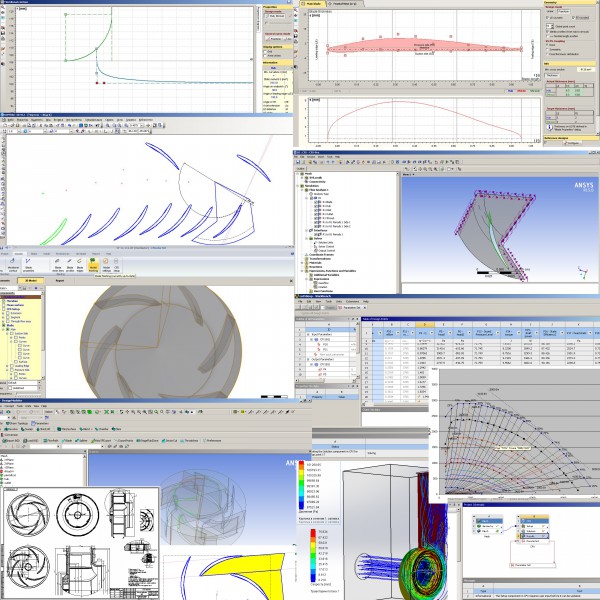Click Sweep tool in DesignModeler toolbar
The height and width of the screenshot is (600, 600).
tap(27, 429)
